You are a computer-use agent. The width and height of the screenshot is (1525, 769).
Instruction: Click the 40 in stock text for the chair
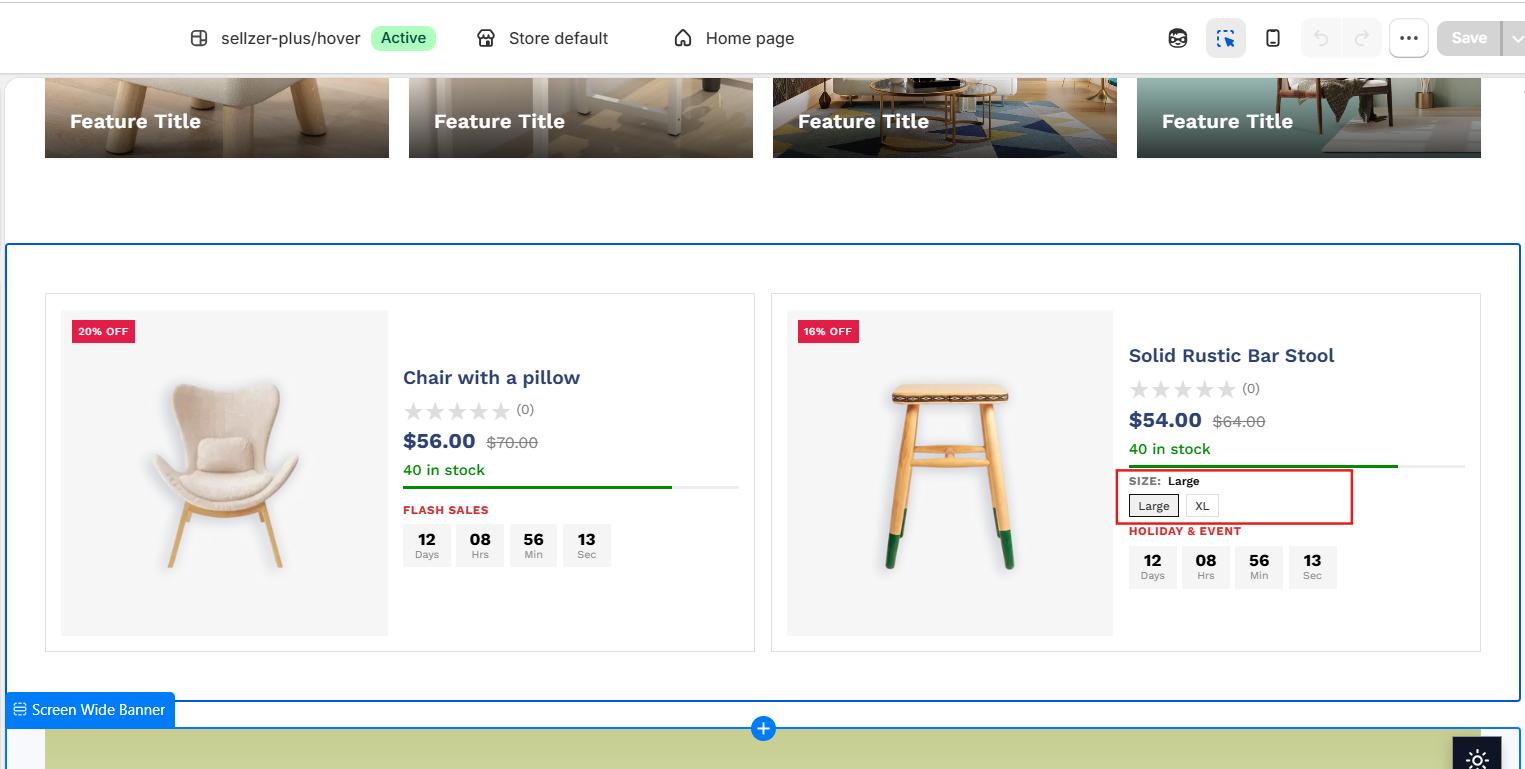(x=444, y=470)
